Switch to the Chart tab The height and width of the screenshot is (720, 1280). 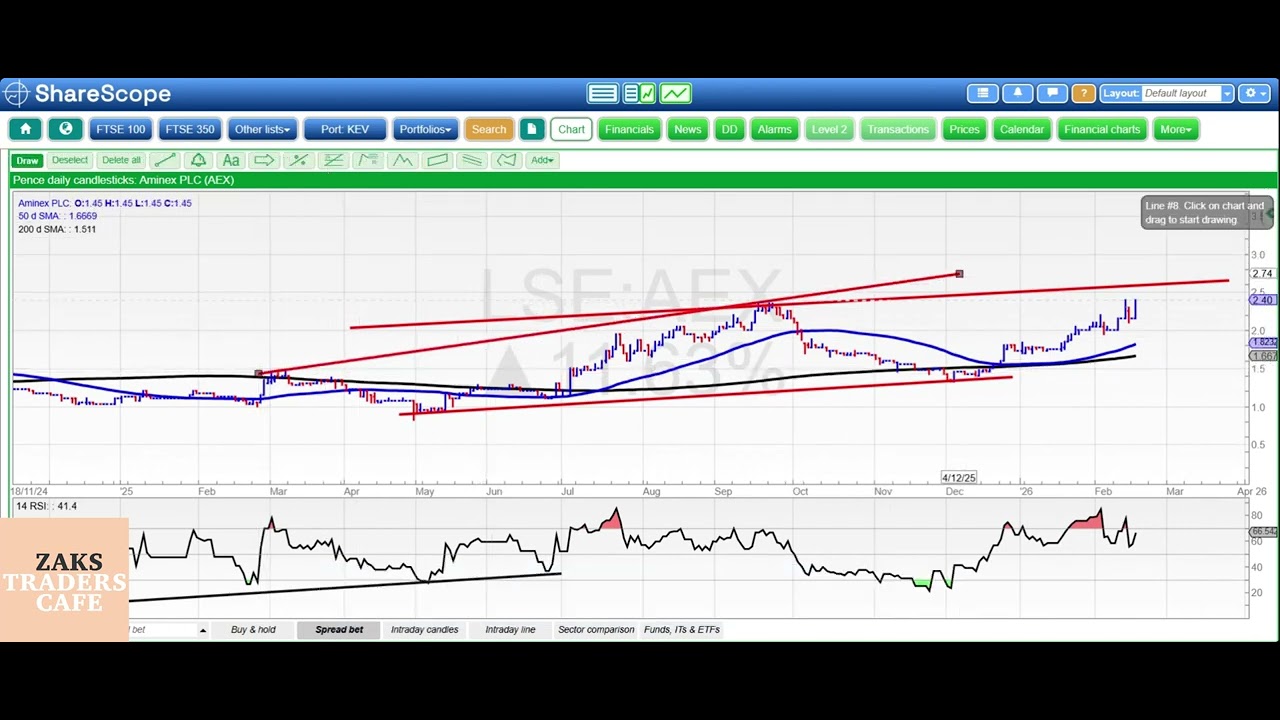tap(572, 129)
